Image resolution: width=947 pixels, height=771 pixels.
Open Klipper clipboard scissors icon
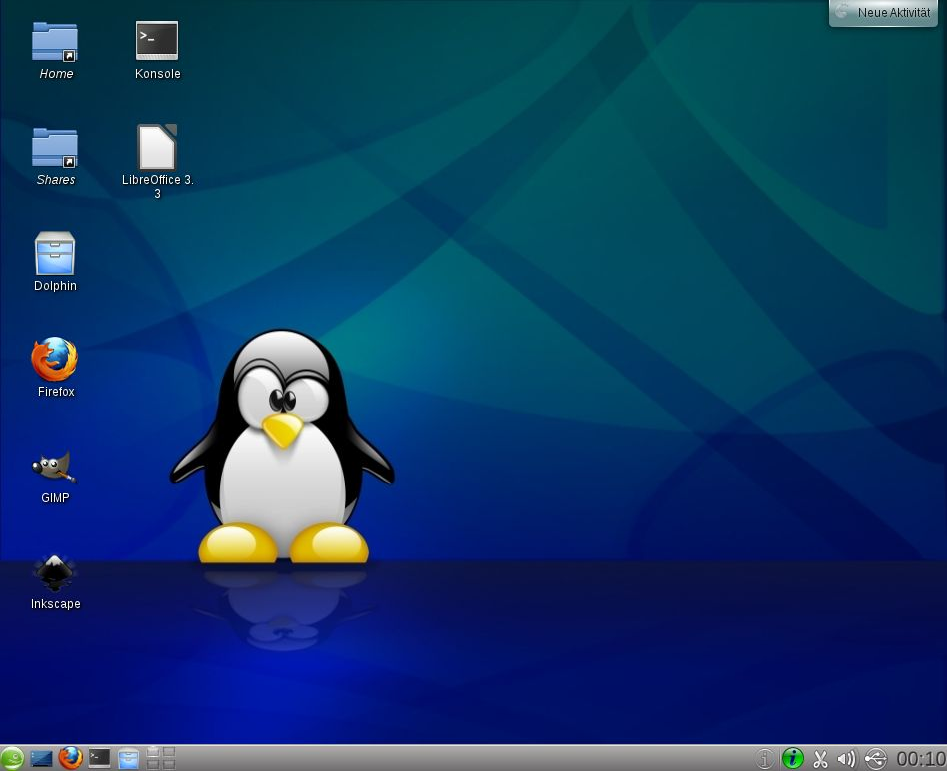(x=820, y=759)
